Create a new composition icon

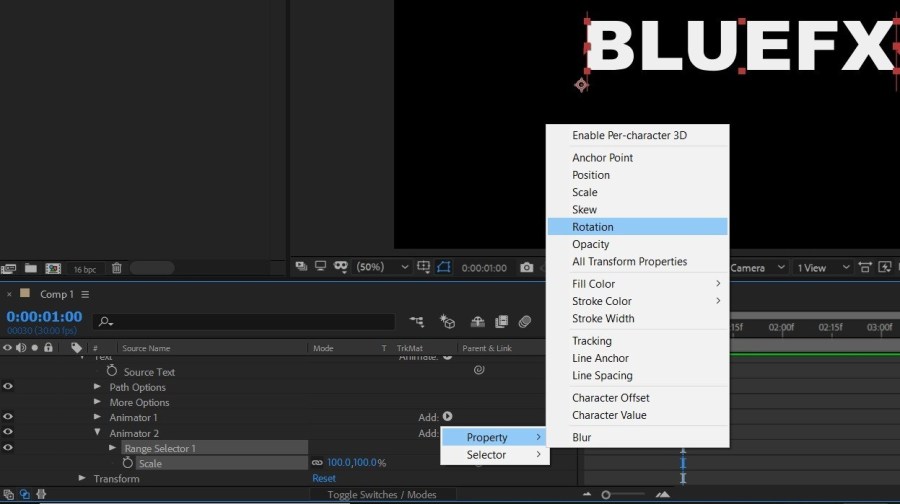[x=53, y=268]
